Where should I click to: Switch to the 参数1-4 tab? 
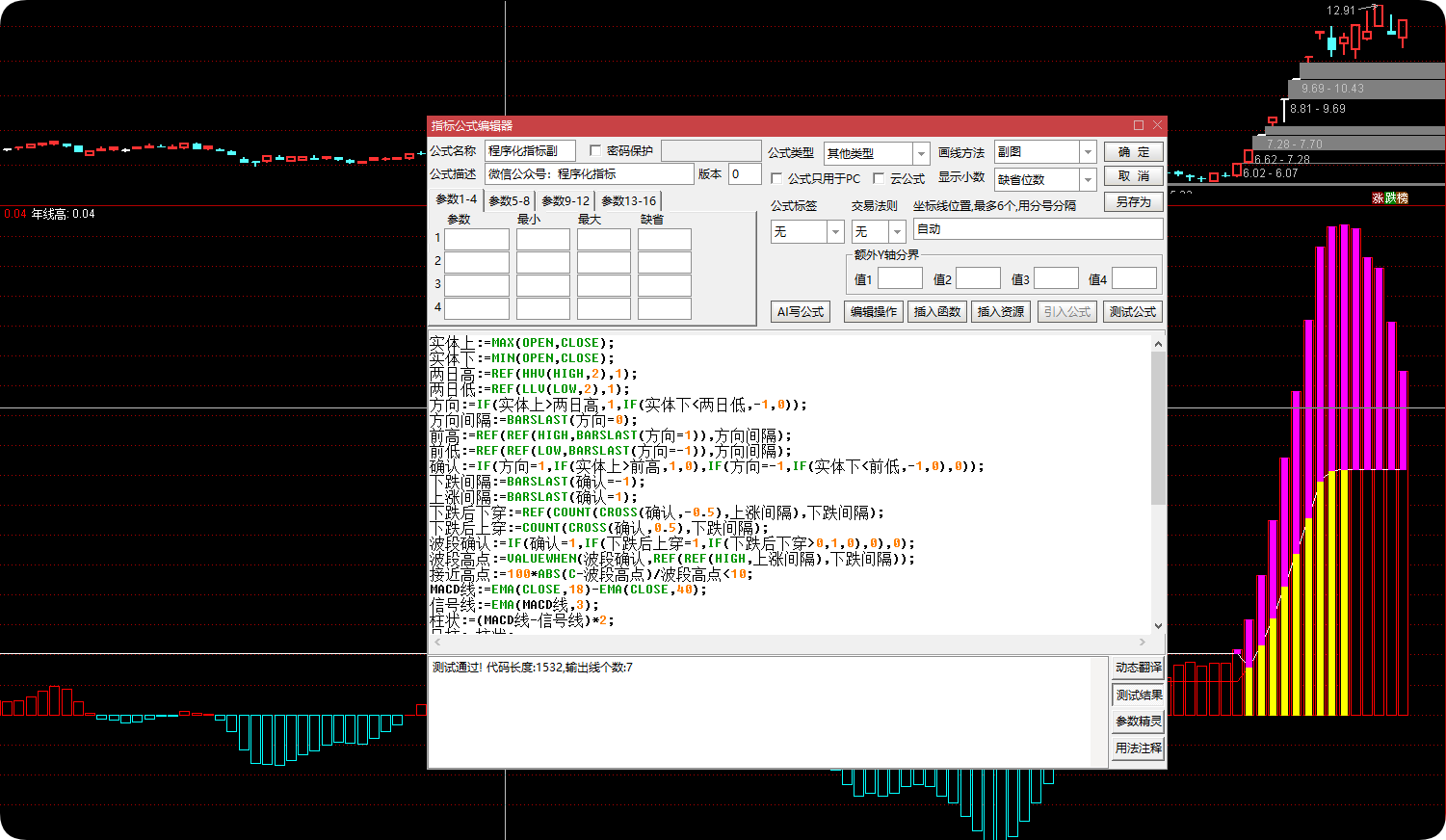click(x=457, y=199)
